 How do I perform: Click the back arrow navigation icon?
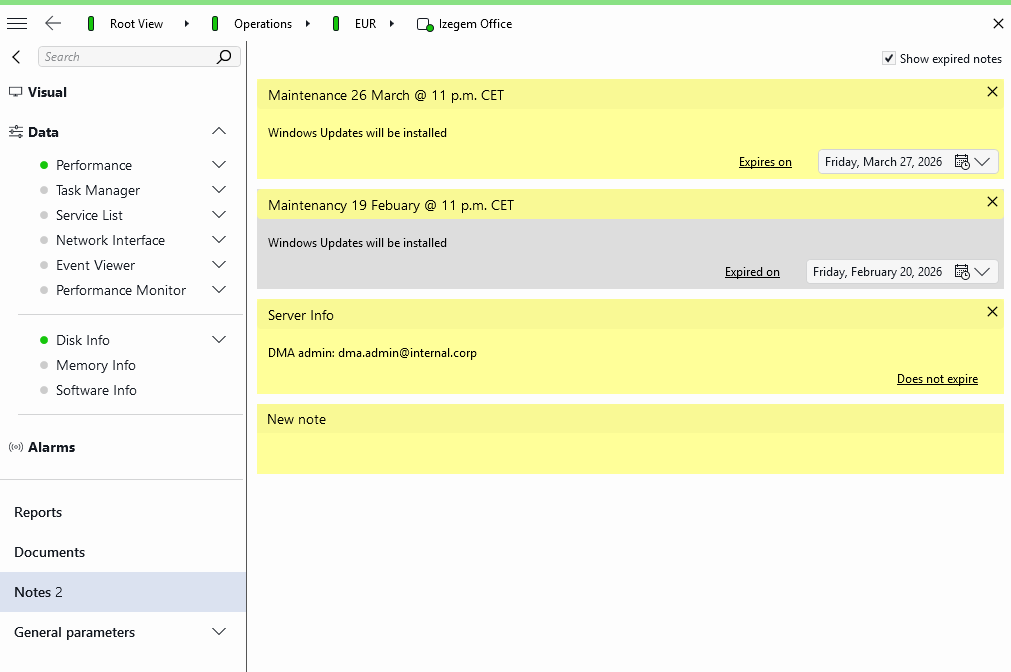[x=53, y=24]
